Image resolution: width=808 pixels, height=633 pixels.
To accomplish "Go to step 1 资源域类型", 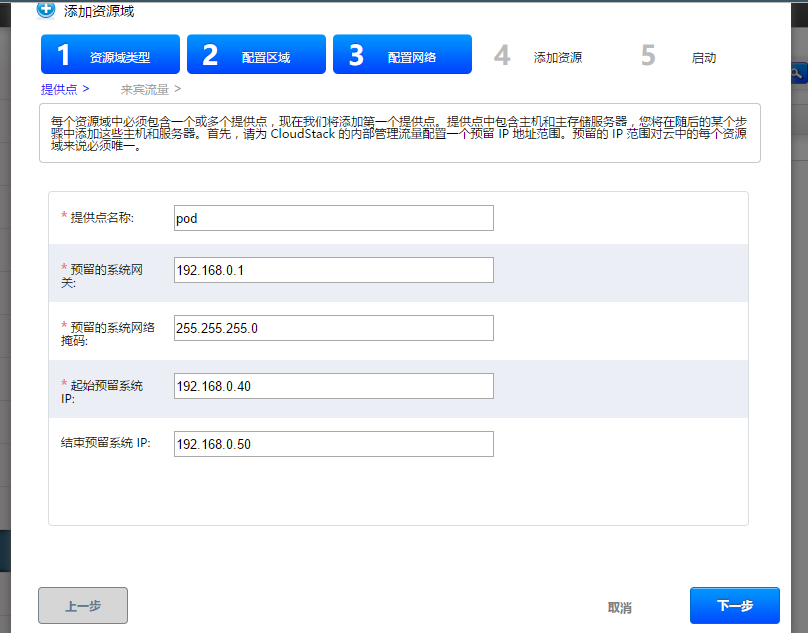I will pos(110,55).
